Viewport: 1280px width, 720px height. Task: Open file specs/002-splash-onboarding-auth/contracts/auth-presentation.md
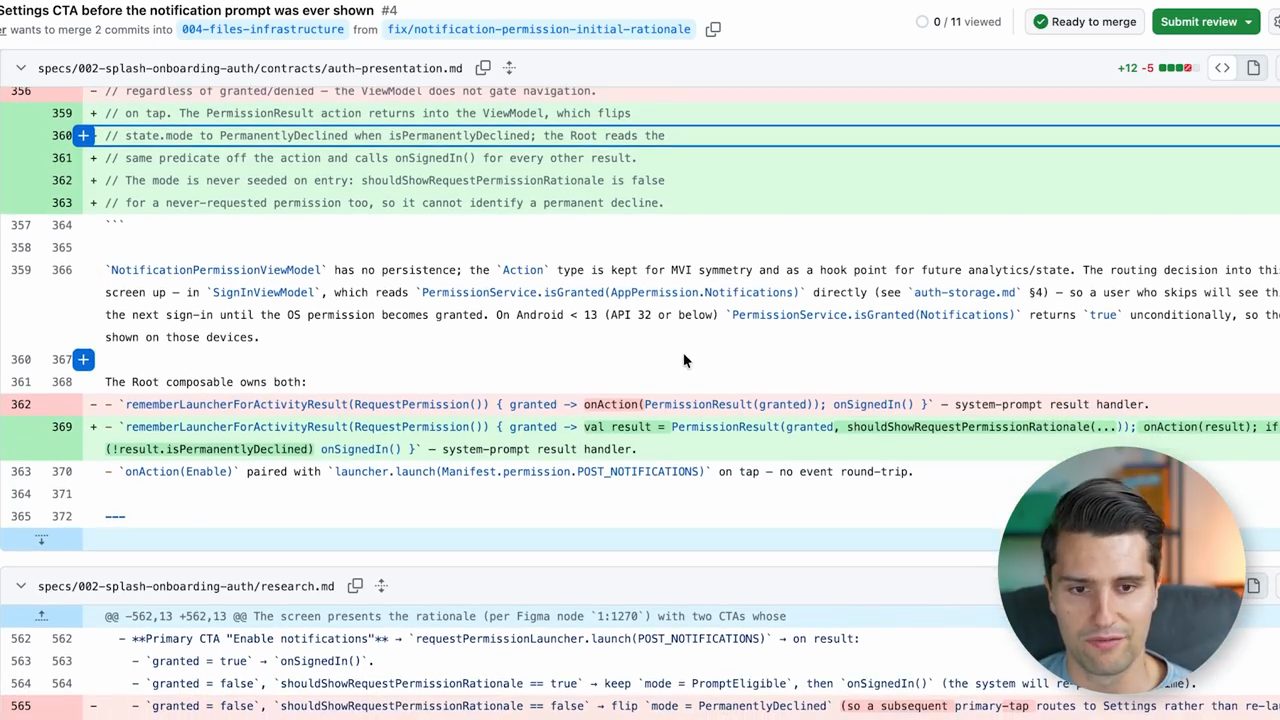(250, 68)
